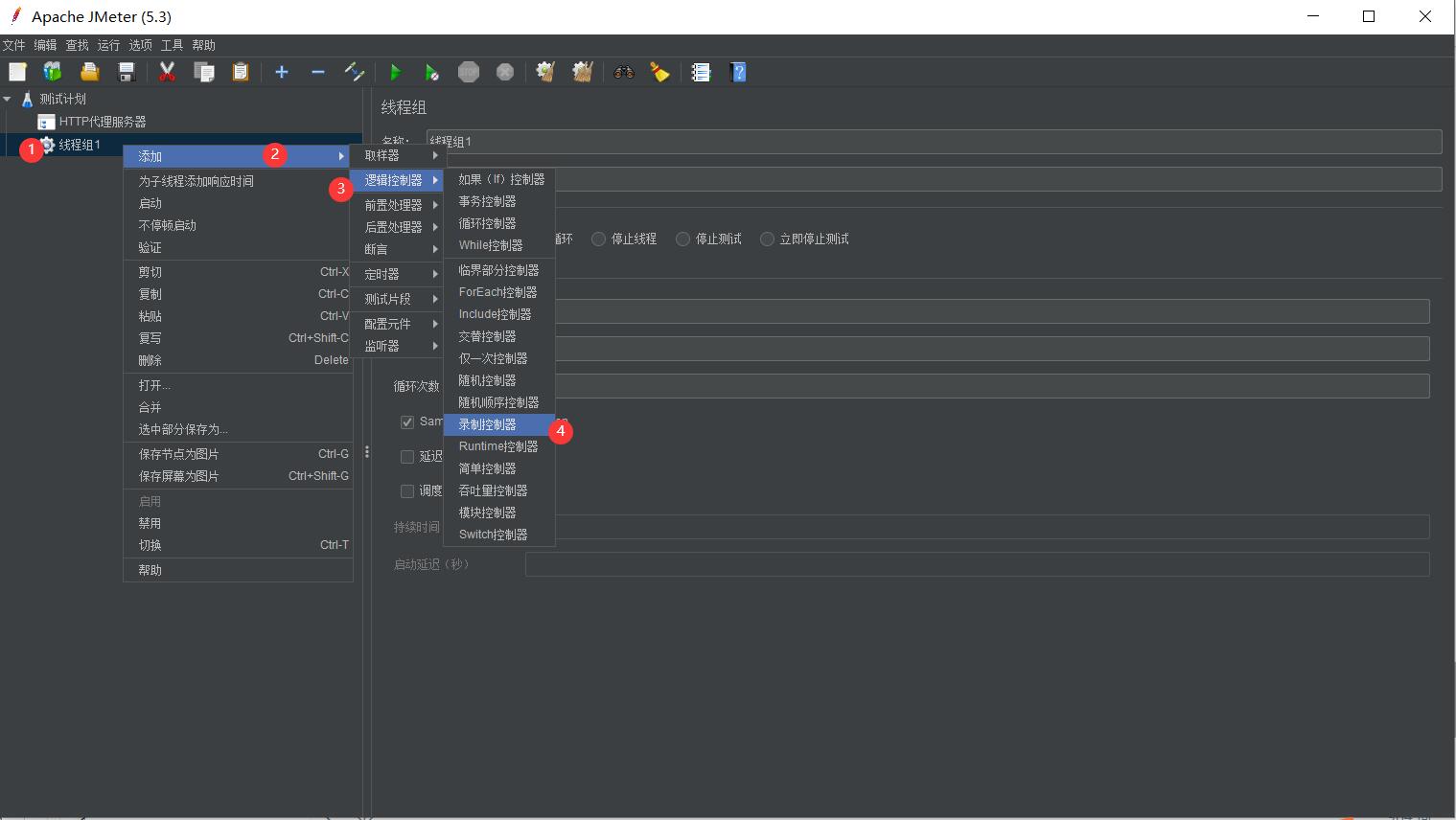This screenshot has width=1456, height=820.
Task: Select the 停止测试 radio button
Action: point(683,239)
